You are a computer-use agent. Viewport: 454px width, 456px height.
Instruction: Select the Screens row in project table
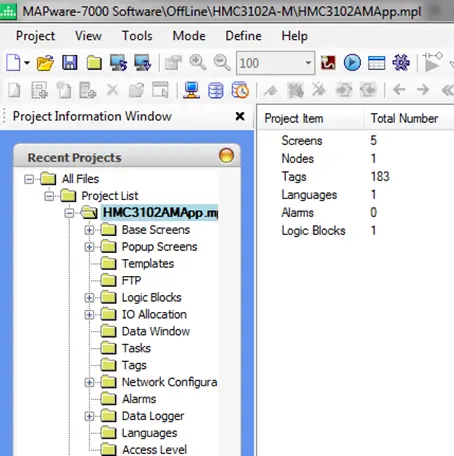coord(302,141)
